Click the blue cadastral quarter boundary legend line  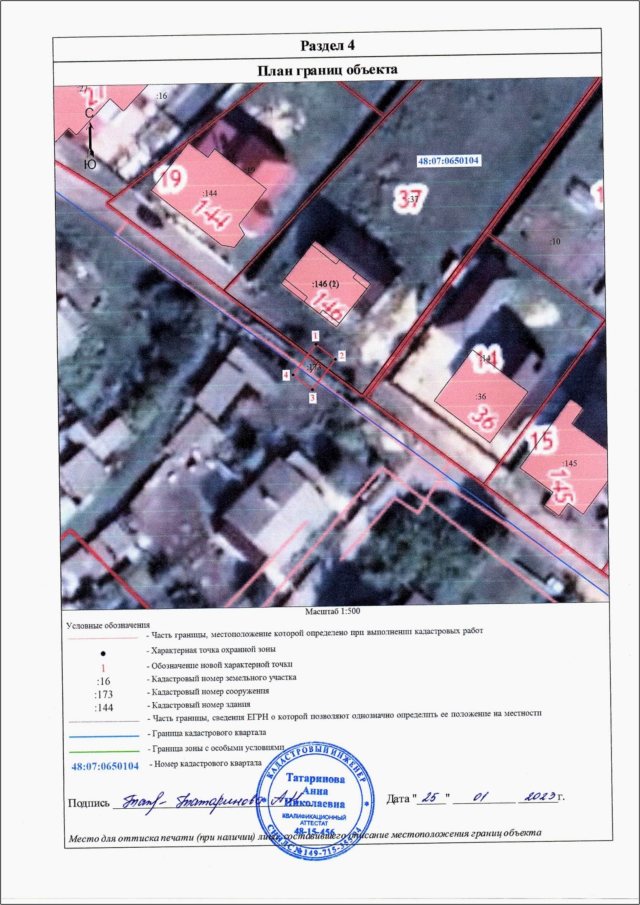101,732
